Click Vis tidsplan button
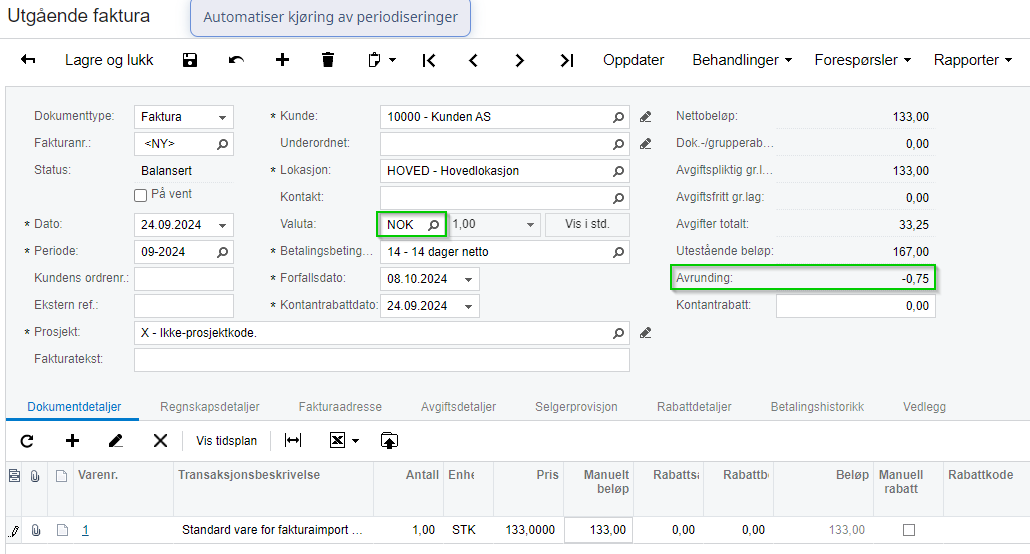The width and height of the screenshot is (1030, 554). (226, 440)
